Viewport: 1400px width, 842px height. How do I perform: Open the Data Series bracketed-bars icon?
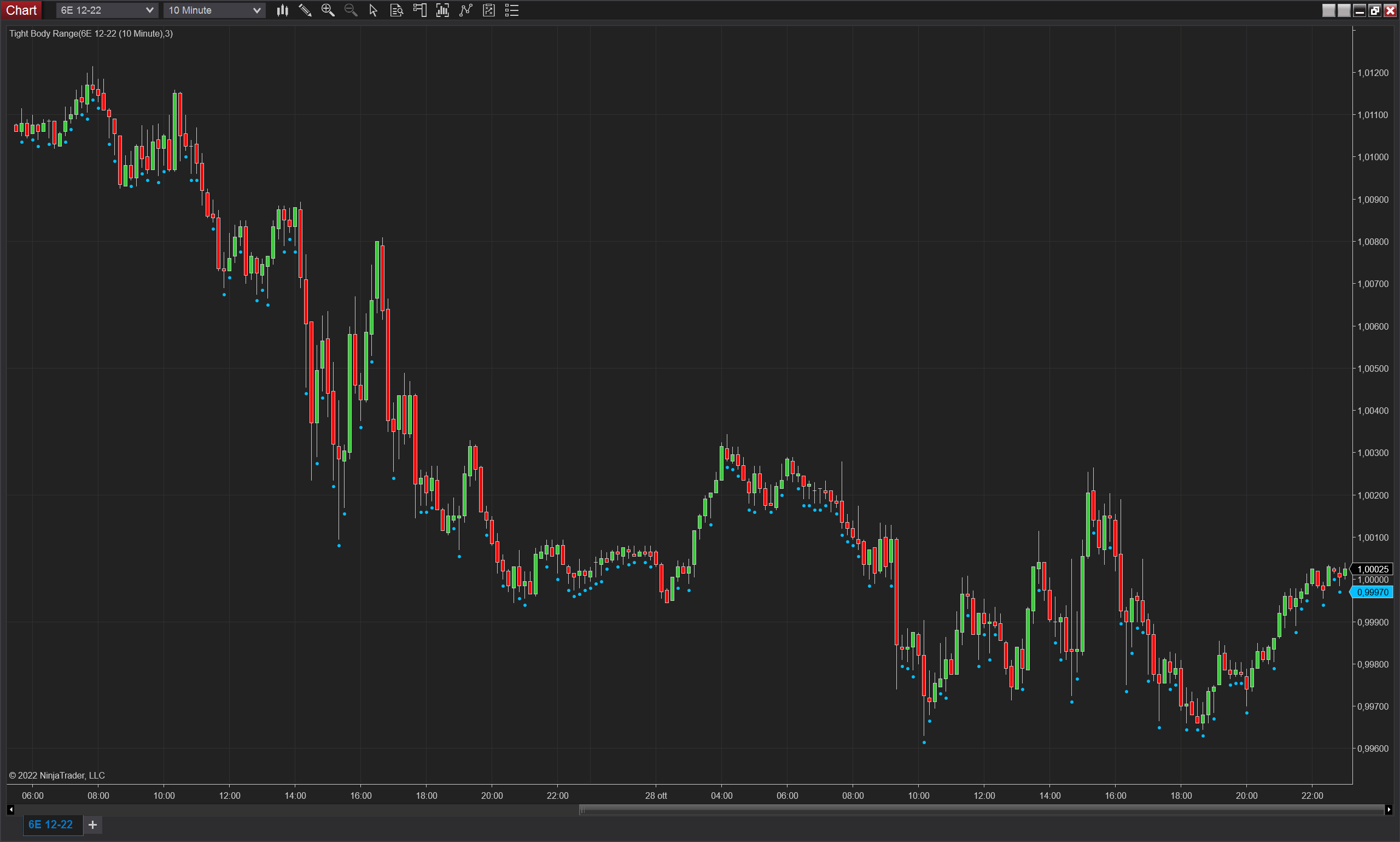pos(442,10)
